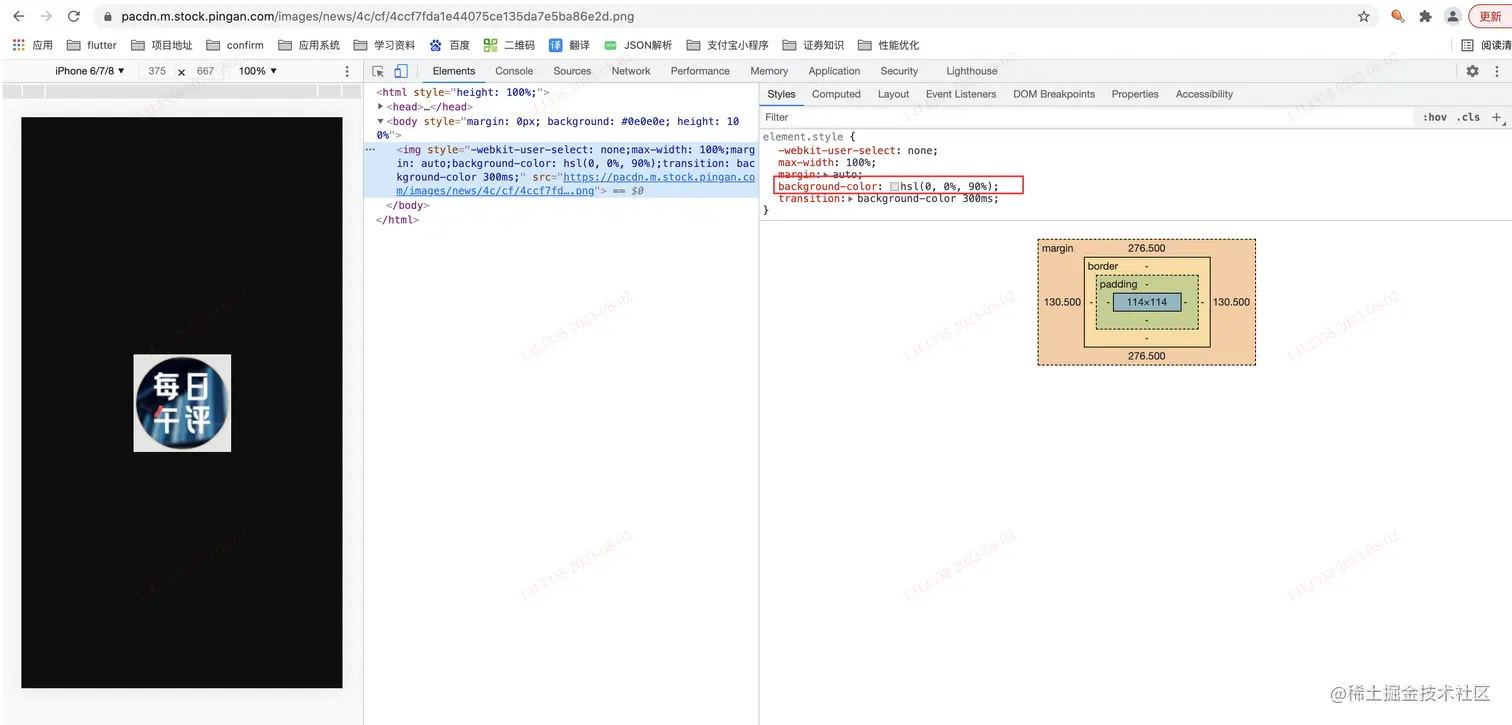
Task: Toggle the :hov element state button
Action: point(1435,117)
